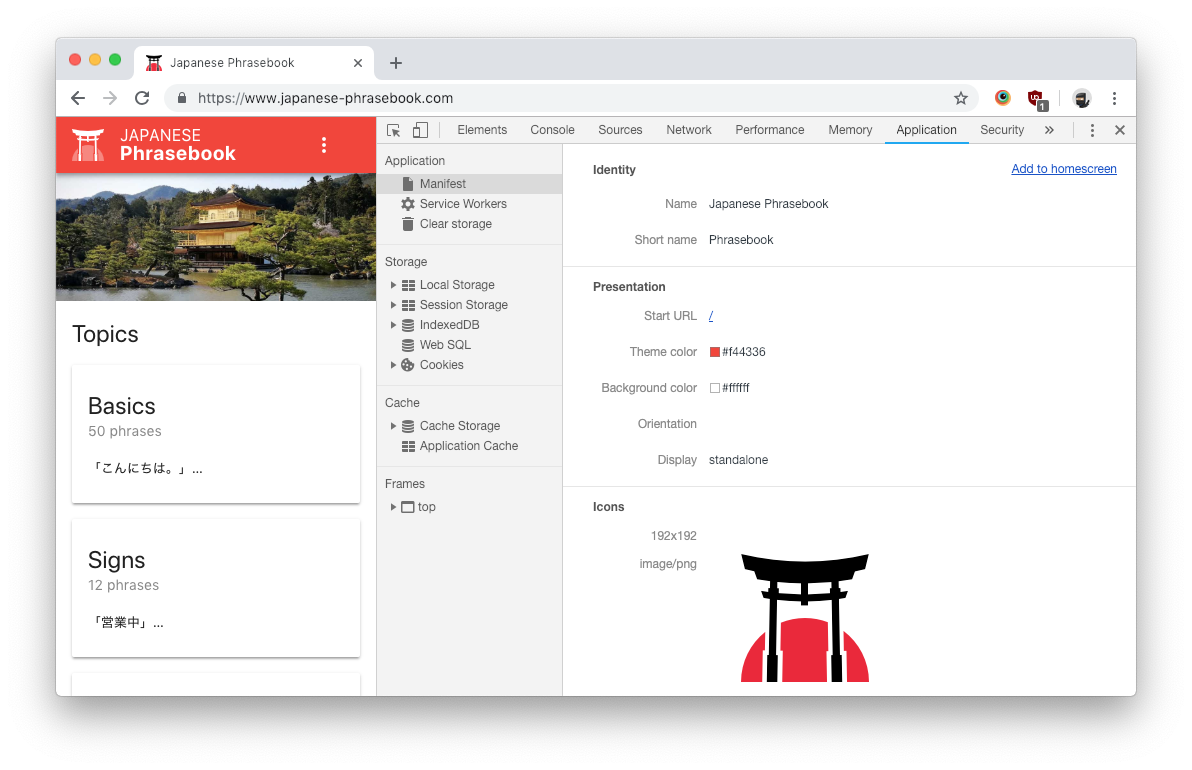Image resolution: width=1192 pixels, height=770 pixels.
Task: Click the Add to homescreen link
Action: tap(1063, 169)
